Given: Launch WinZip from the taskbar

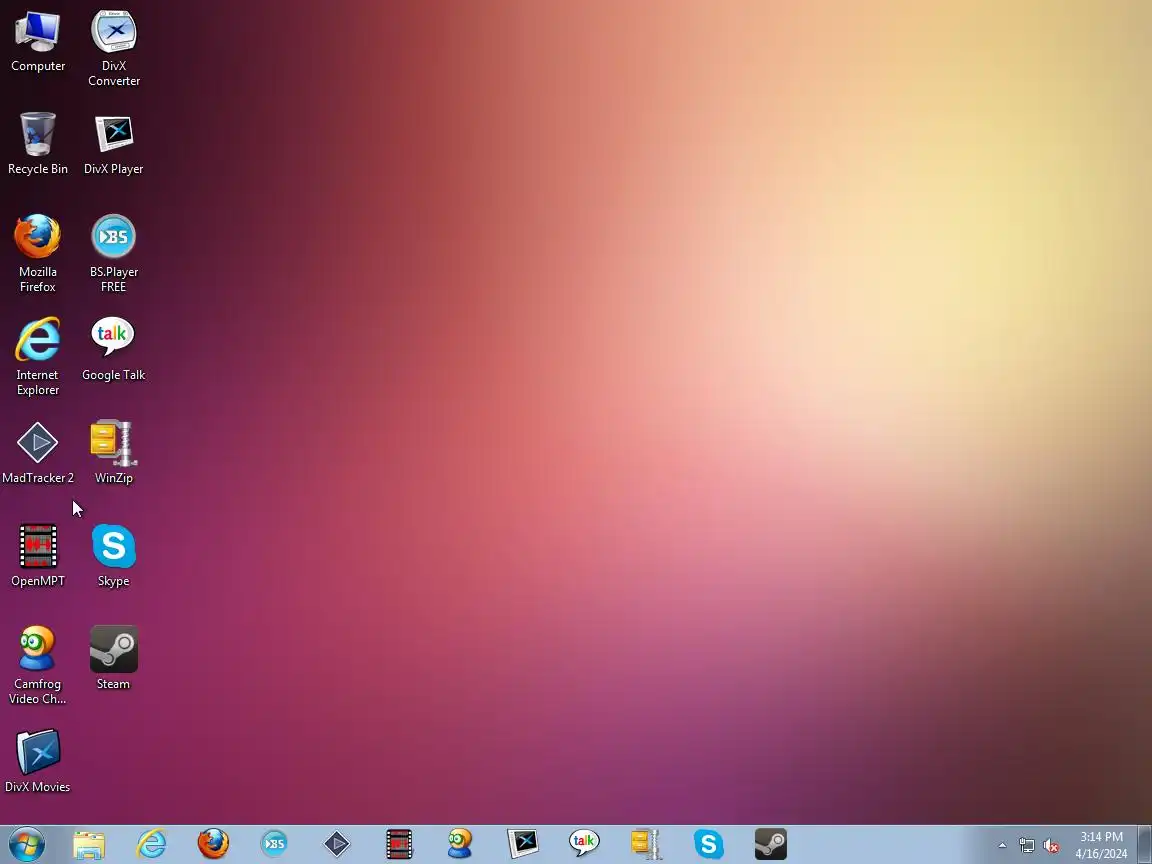Looking at the screenshot, I should (x=647, y=844).
